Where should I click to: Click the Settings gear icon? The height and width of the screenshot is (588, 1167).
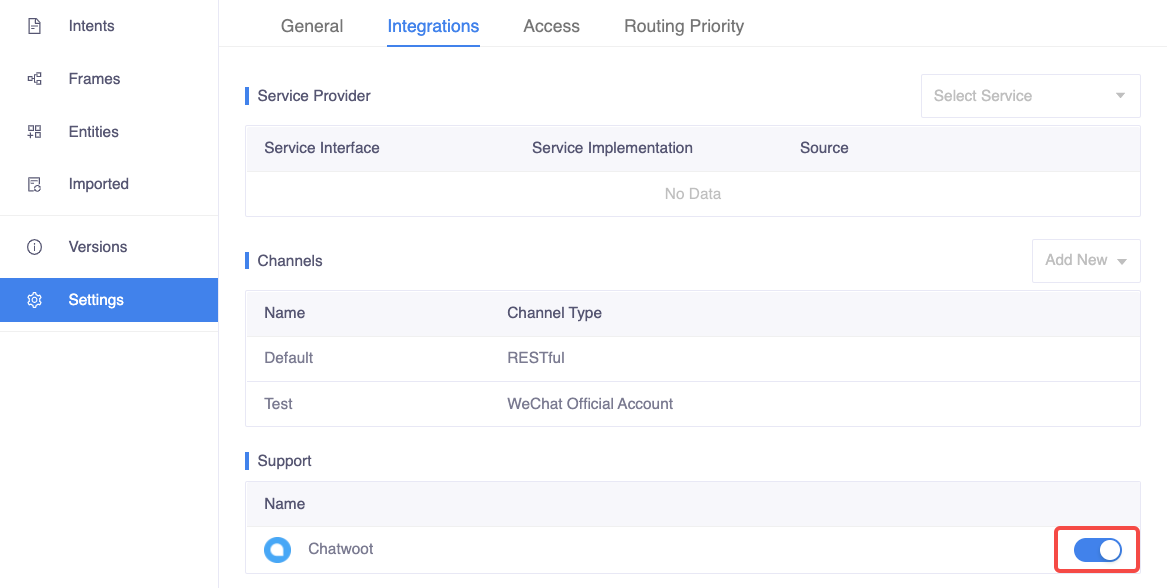34,300
